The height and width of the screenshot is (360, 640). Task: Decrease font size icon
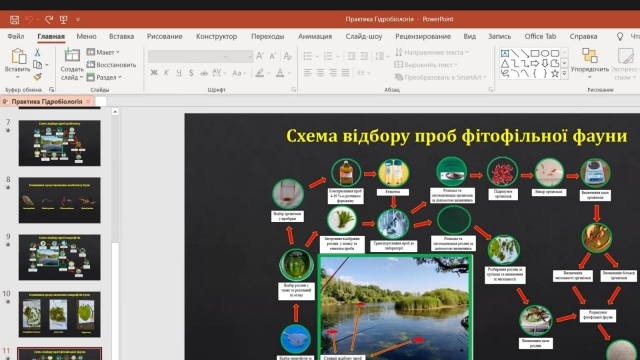point(273,56)
